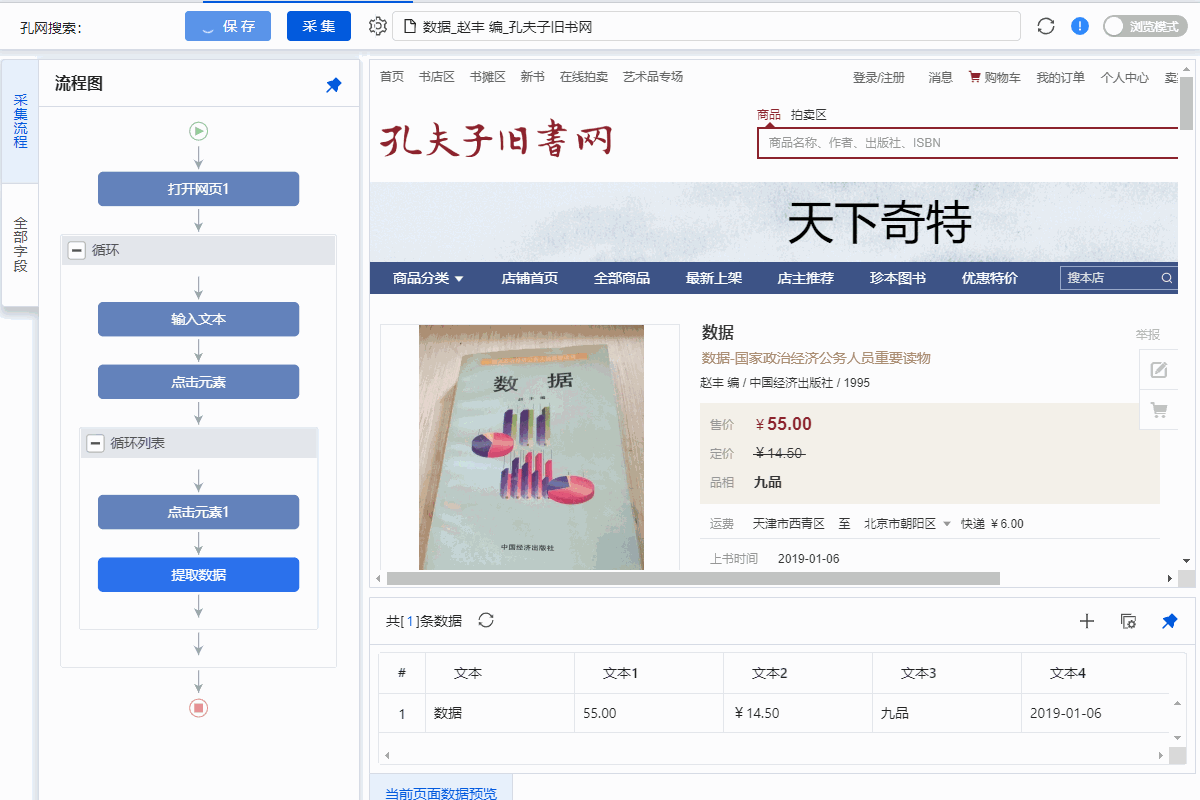Open the 店主推荐 nav item
This screenshot has width=1200, height=800.
[806, 278]
